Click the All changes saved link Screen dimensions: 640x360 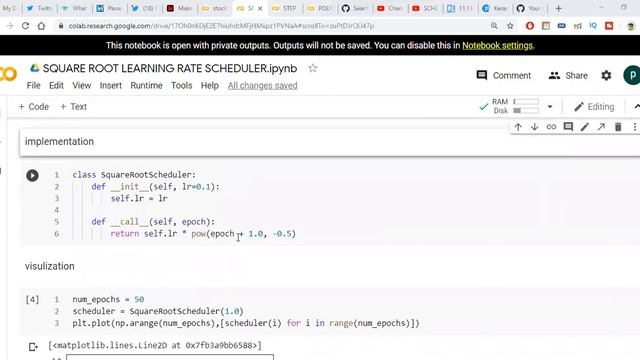pos(262,85)
